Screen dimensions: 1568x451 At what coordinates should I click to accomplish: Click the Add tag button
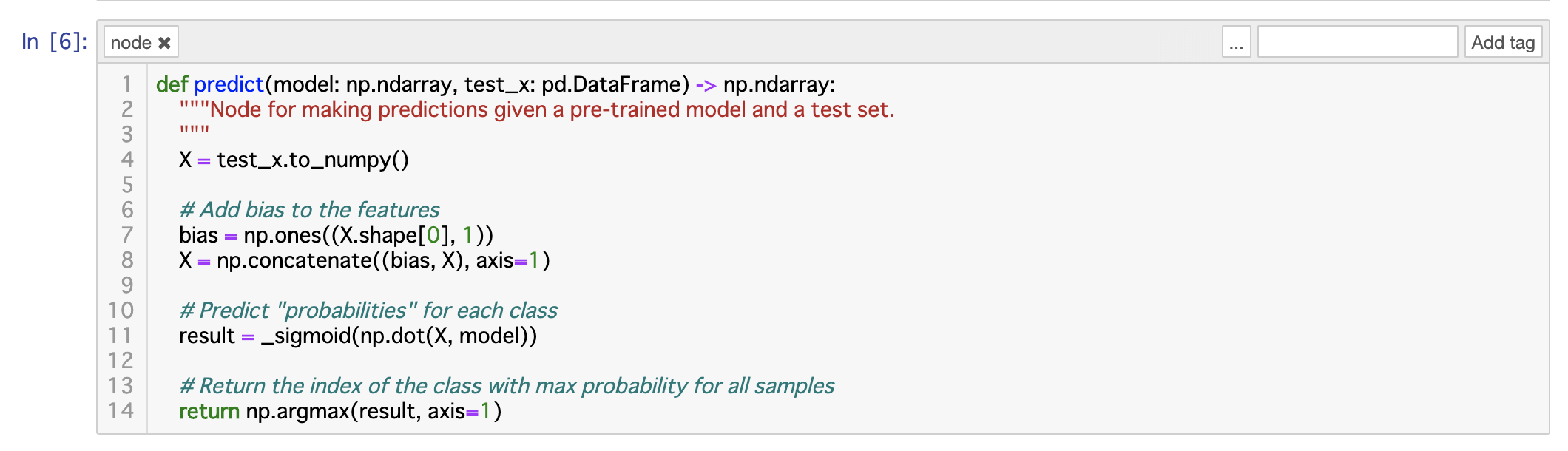coord(1503,42)
